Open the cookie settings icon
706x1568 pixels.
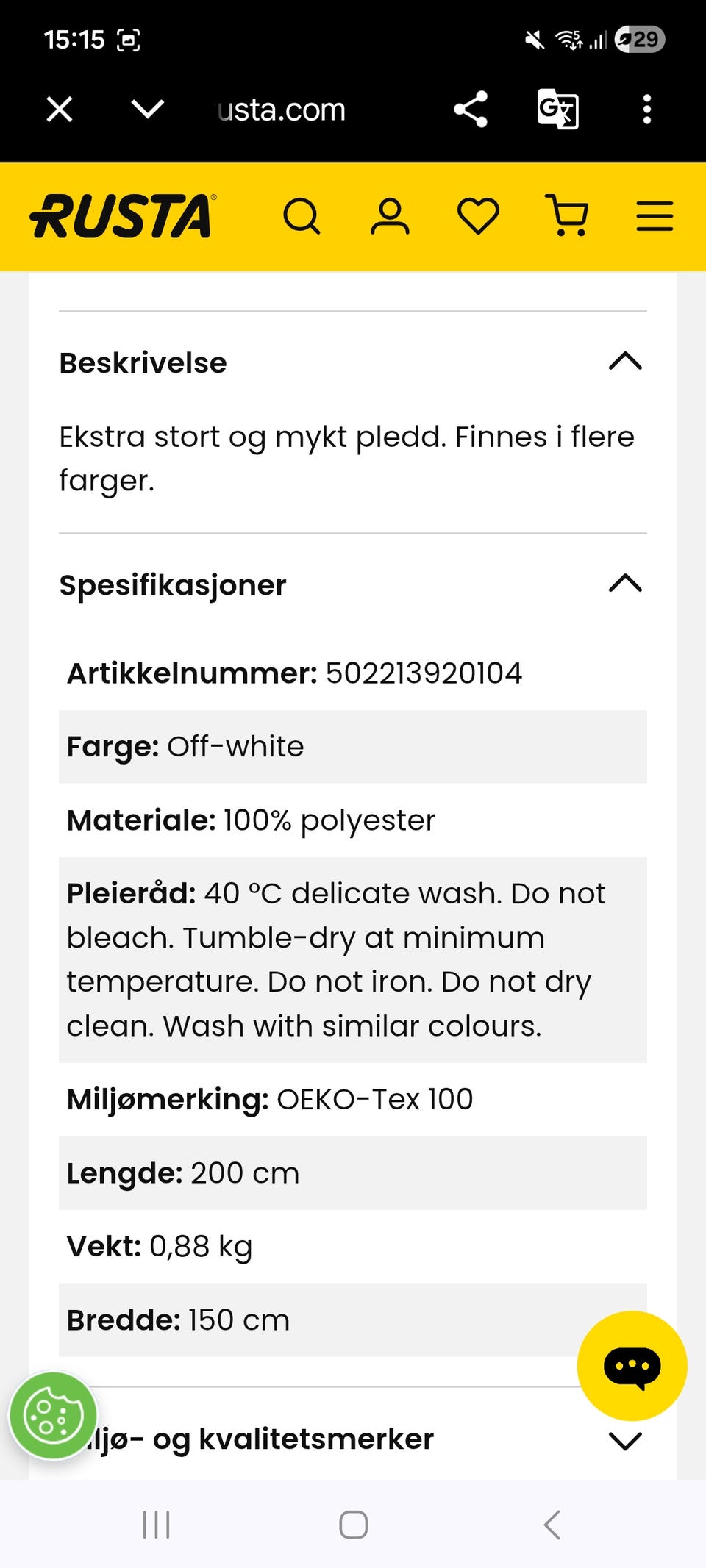coord(53,1415)
